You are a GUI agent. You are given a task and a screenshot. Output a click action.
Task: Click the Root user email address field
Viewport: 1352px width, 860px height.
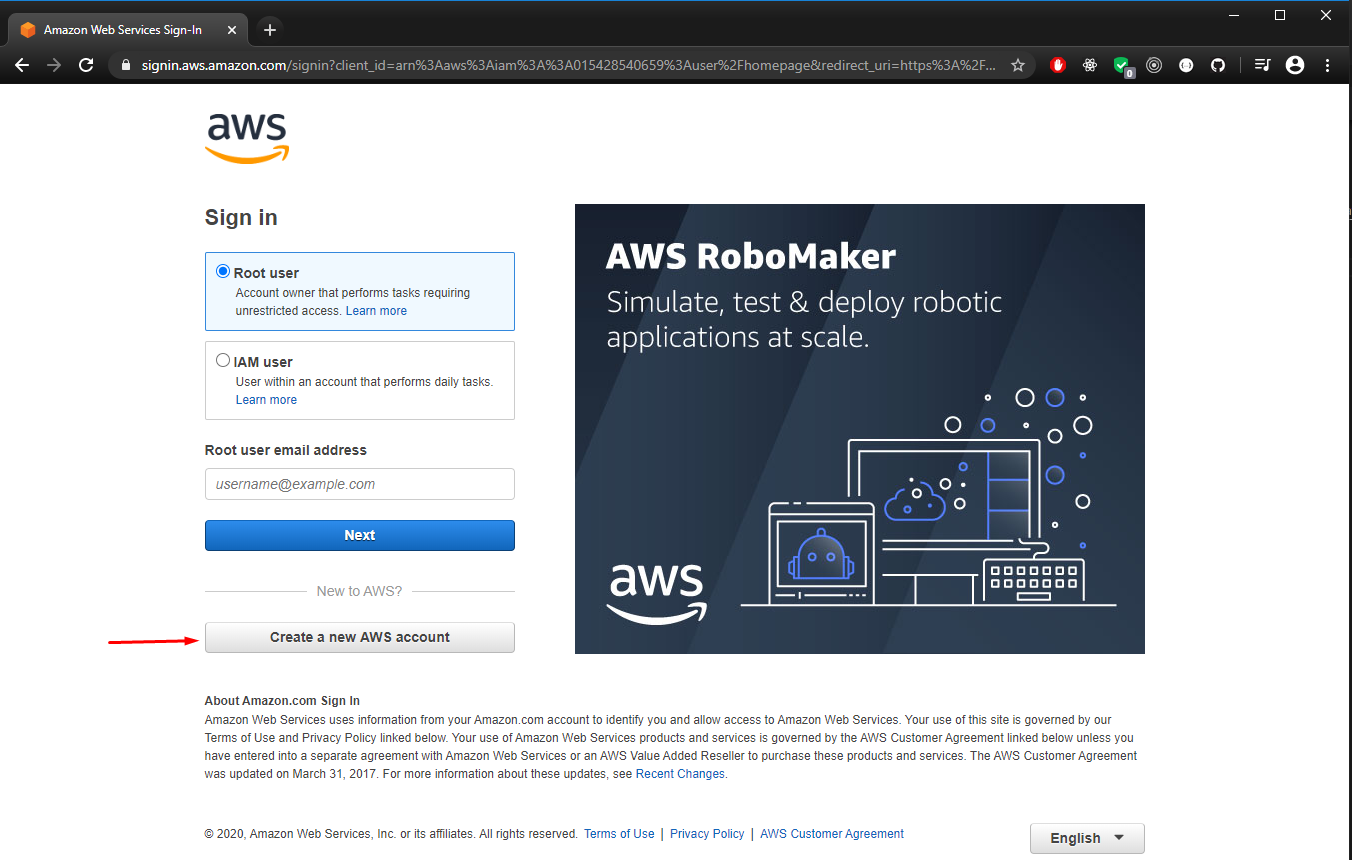pos(359,484)
